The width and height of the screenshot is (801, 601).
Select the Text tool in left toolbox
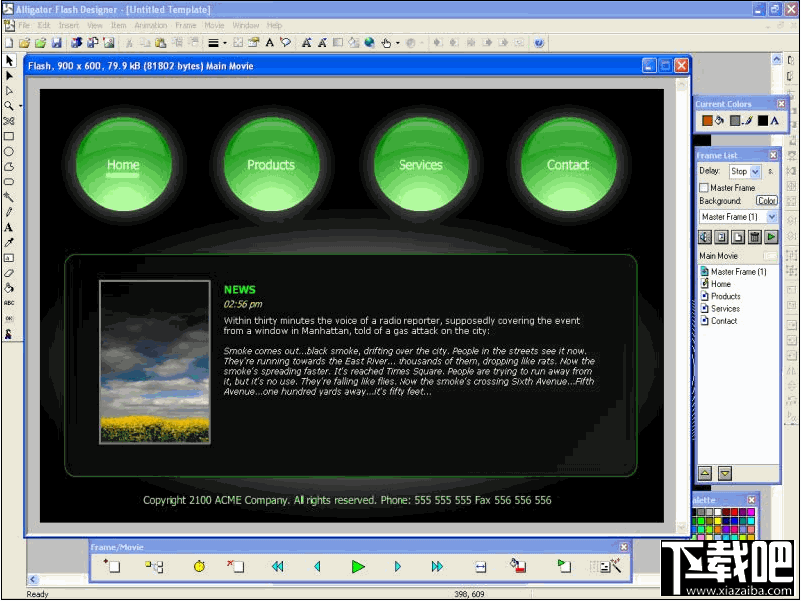point(9,227)
